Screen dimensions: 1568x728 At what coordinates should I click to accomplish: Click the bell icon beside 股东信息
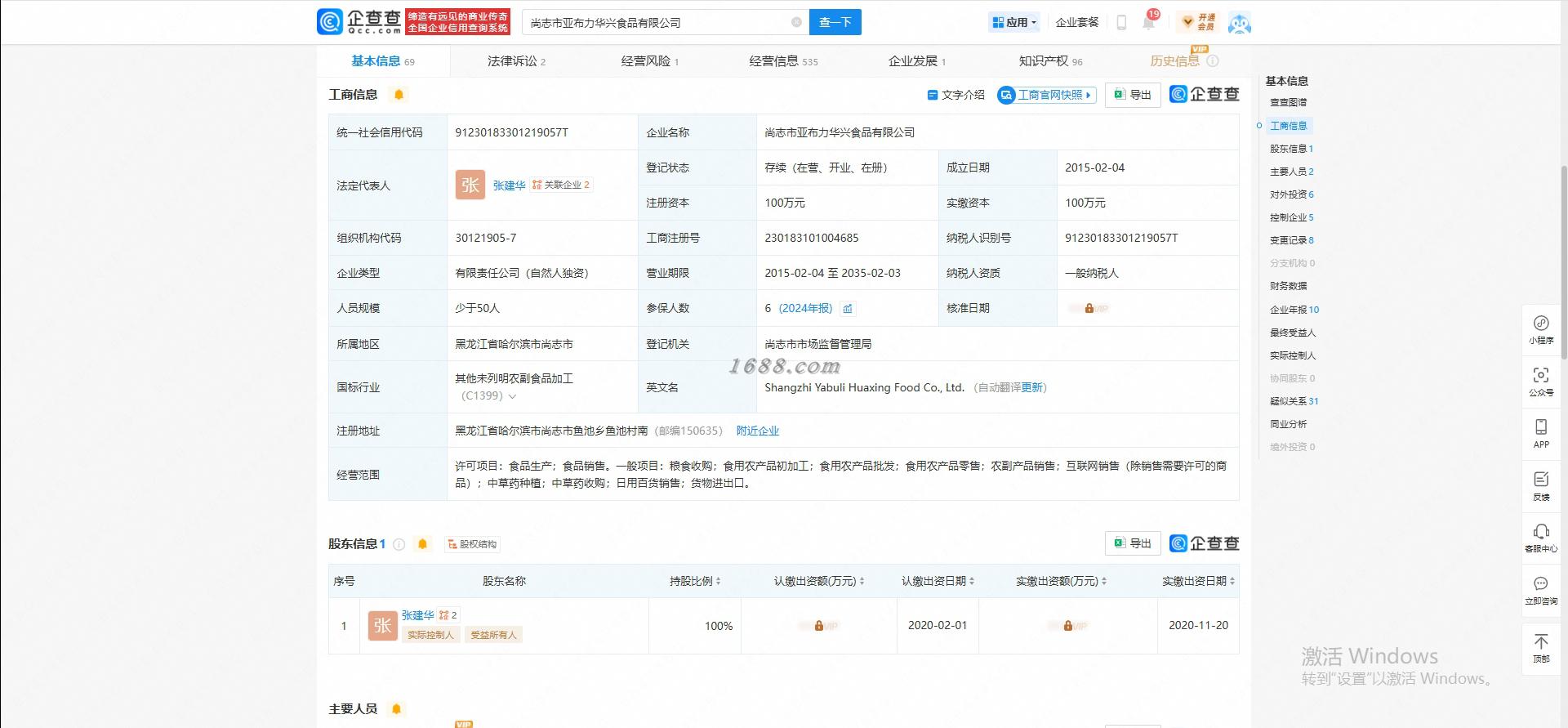422,544
